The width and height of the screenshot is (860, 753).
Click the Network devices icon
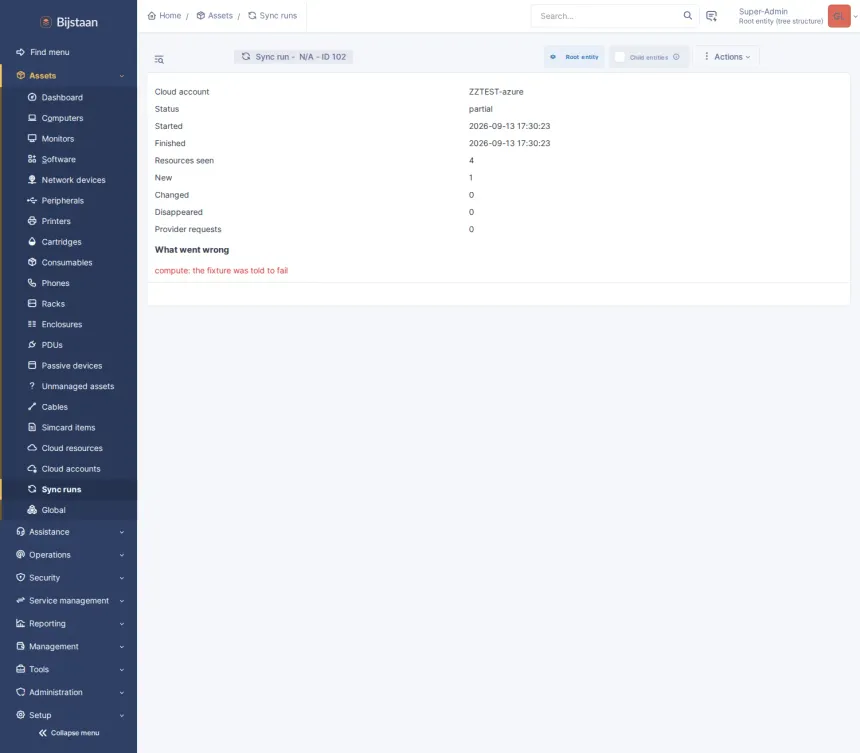click(32, 180)
